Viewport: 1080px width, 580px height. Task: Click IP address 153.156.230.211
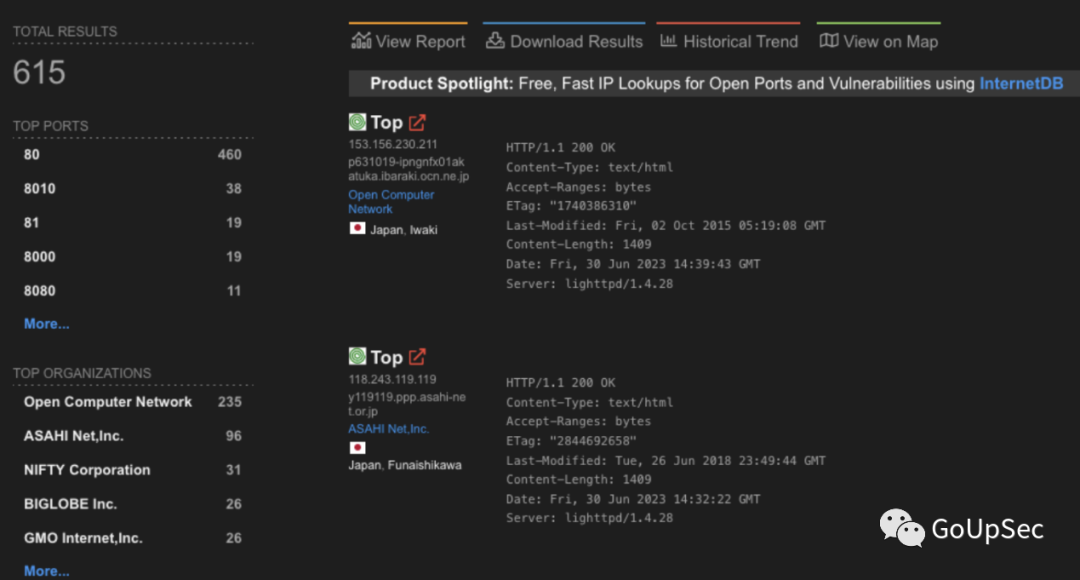click(x=393, y=144)
